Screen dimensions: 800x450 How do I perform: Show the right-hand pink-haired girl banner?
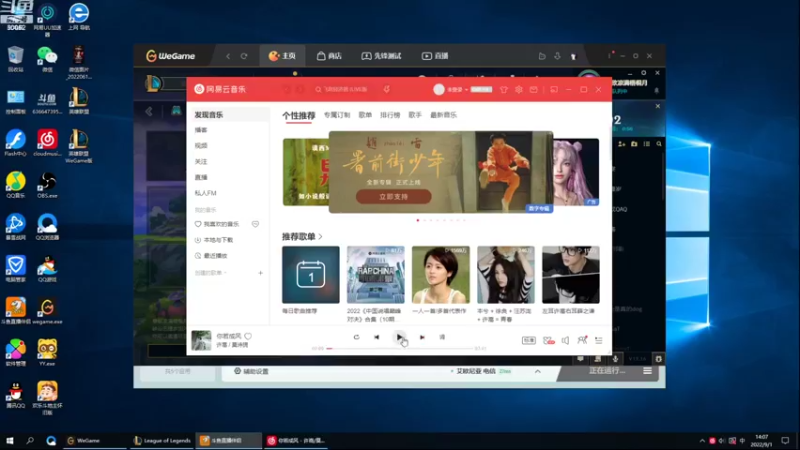tap(576, 172)
